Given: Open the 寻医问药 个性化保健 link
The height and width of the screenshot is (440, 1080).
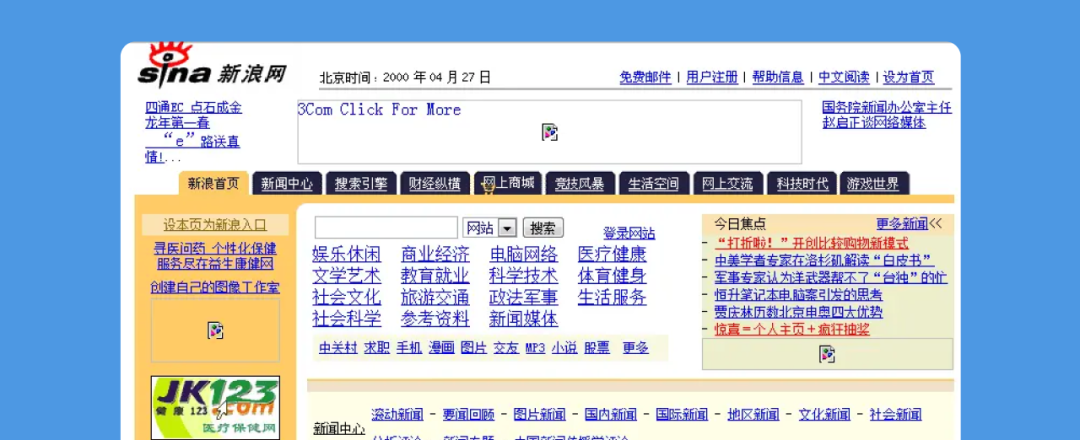Looking at the screenshot, I should pos(215,248).
